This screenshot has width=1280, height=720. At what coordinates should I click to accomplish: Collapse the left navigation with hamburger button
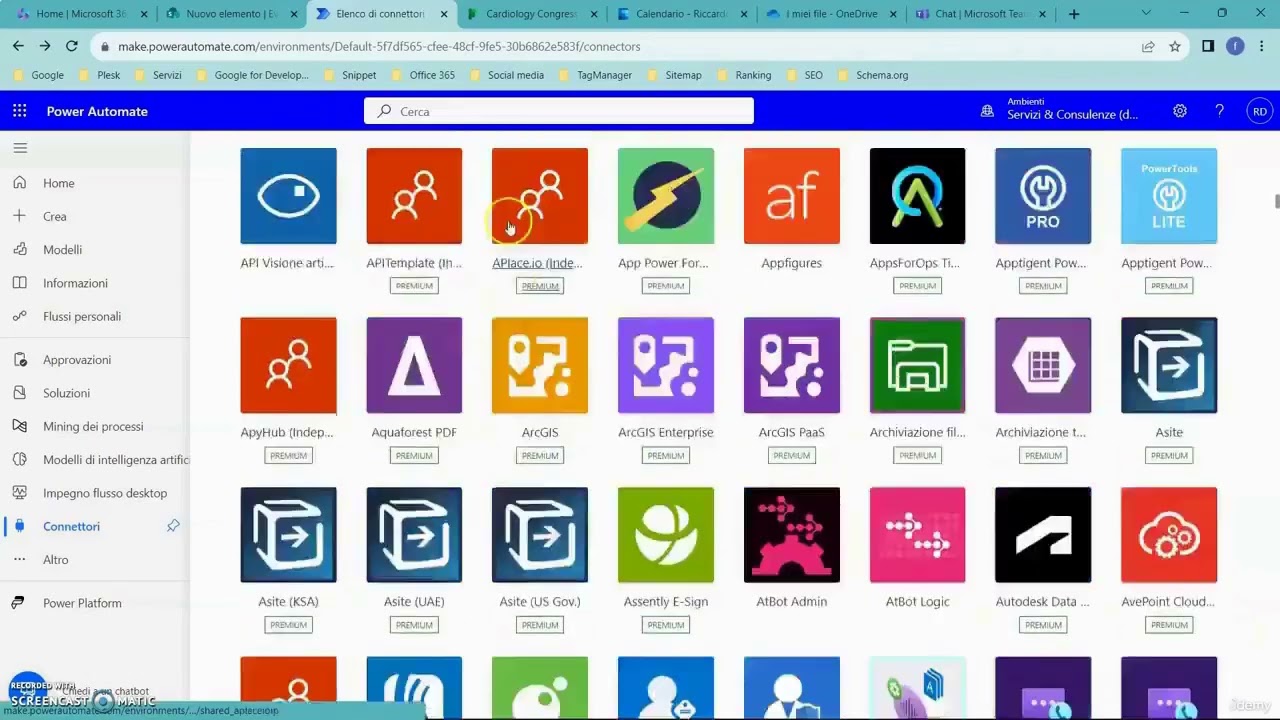[20, 148]
